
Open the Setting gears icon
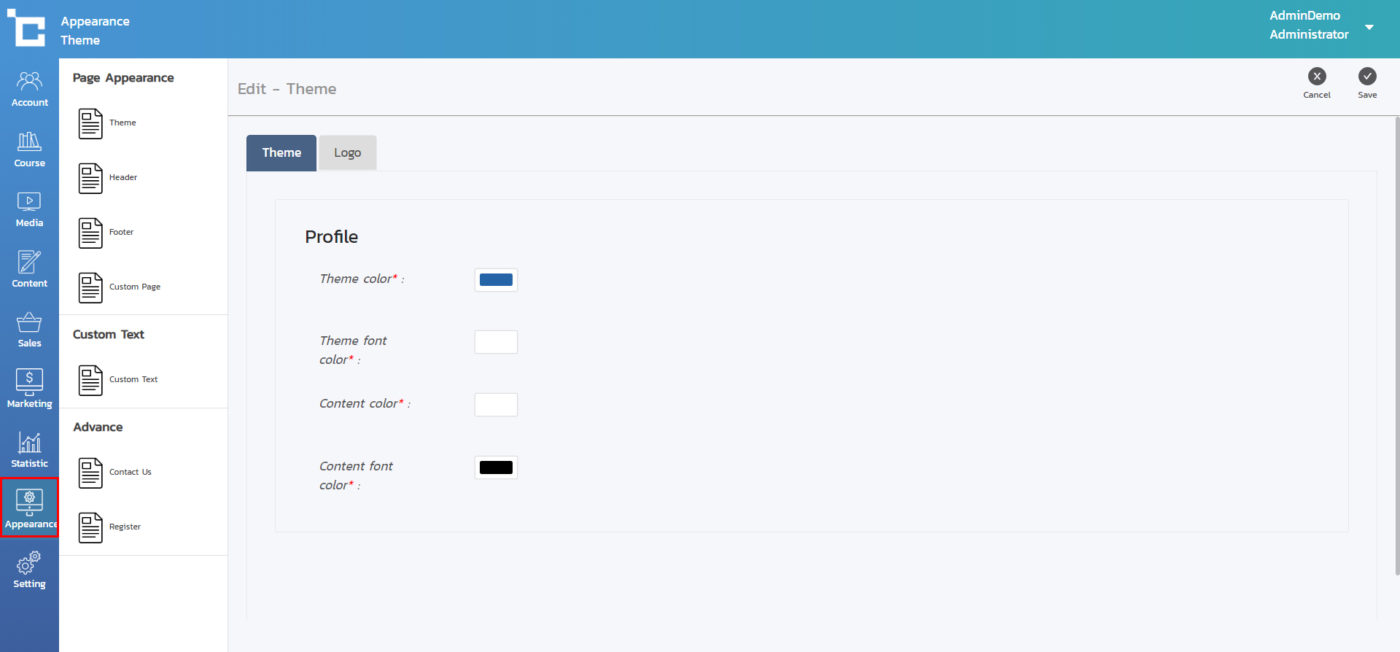coord(29,568)
